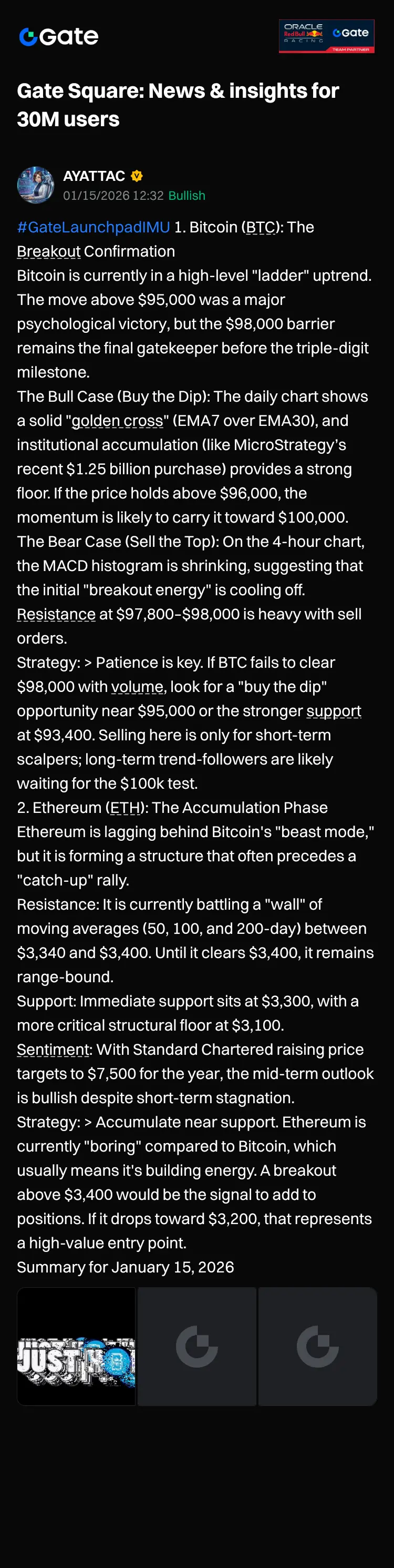Open the underlined volume term

click(x=138, y=687)
